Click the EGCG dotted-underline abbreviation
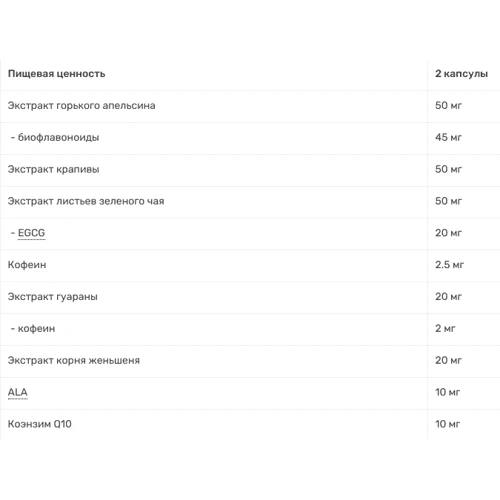 (31, 233)
